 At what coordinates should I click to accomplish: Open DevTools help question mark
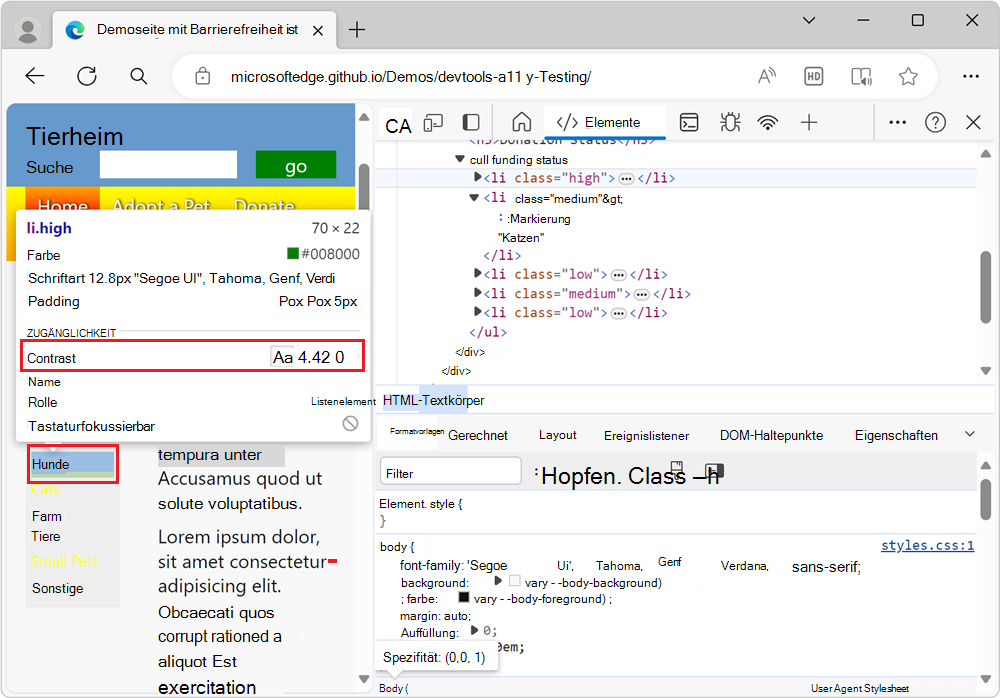click(x=935, y=123)
